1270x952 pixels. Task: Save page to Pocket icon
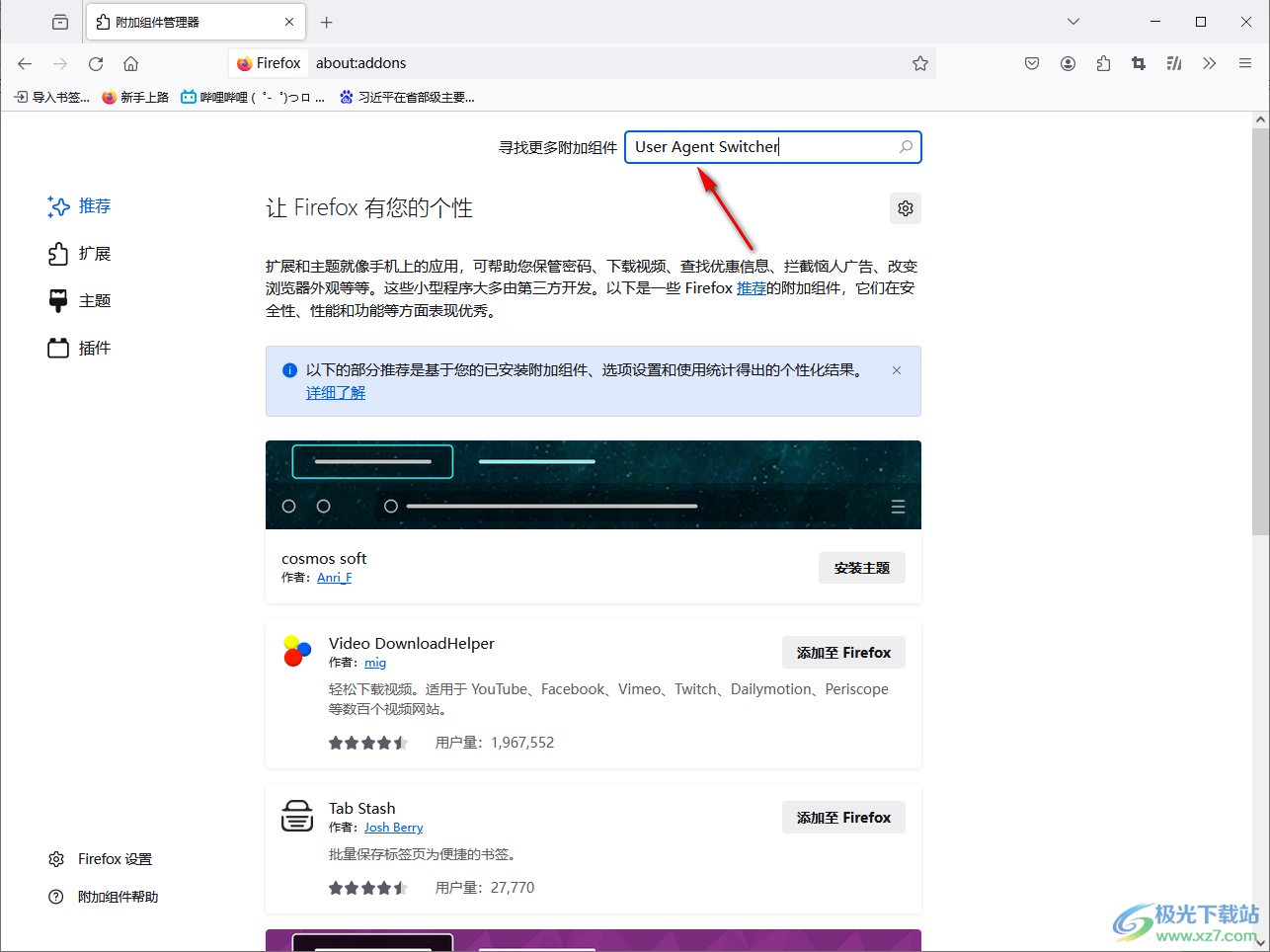click(x=1032, y=63)
